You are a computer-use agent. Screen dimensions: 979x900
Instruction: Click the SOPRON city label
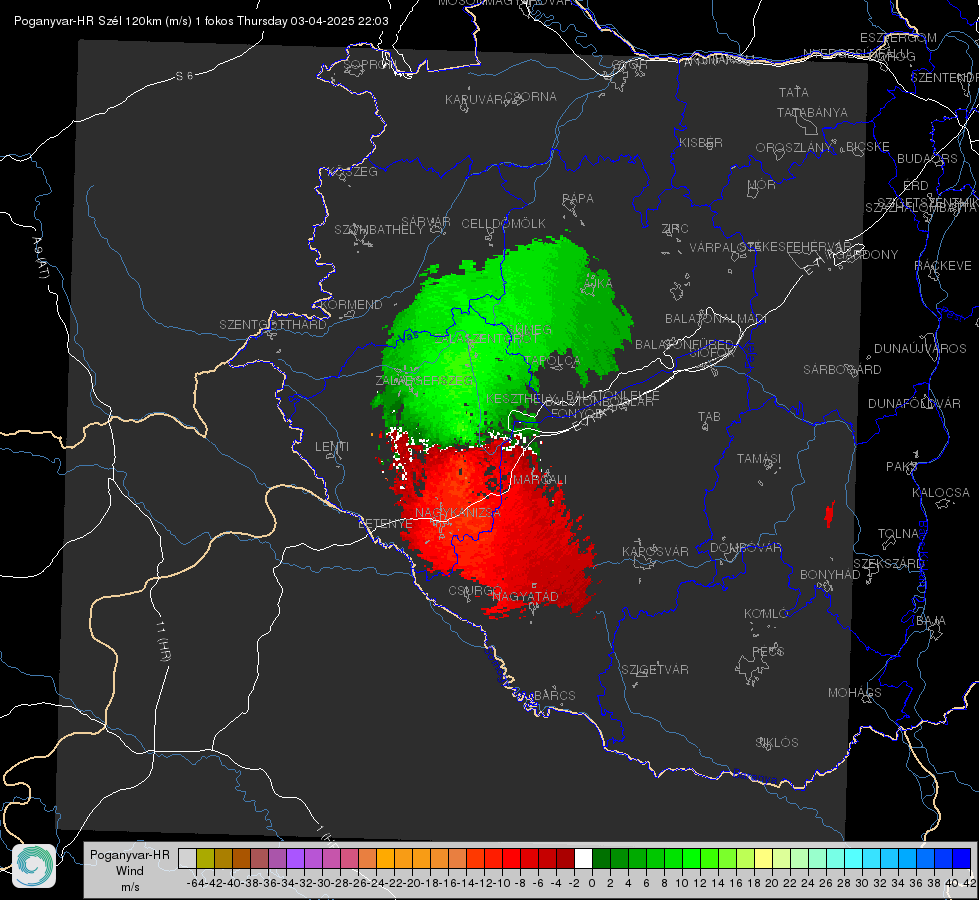tap(369, 64)
